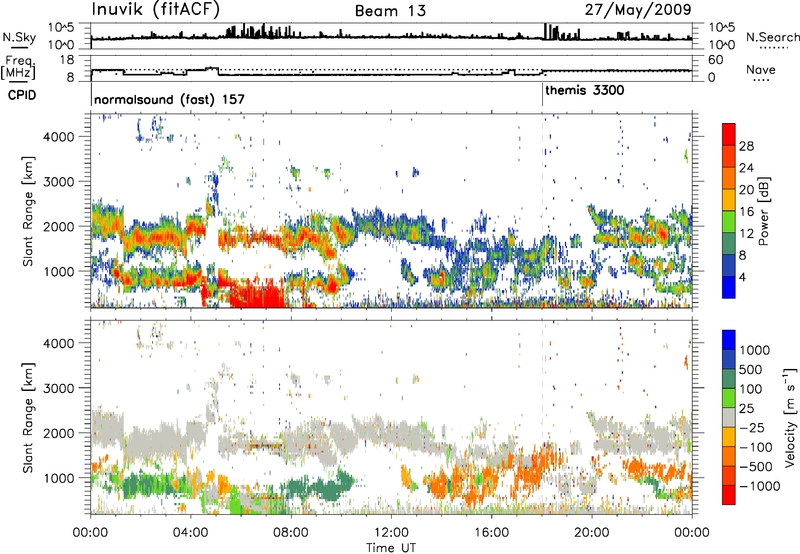Screen dimensions: 800x554
Task: Click the '08:00' time tick label
Action: pos(291,533)
